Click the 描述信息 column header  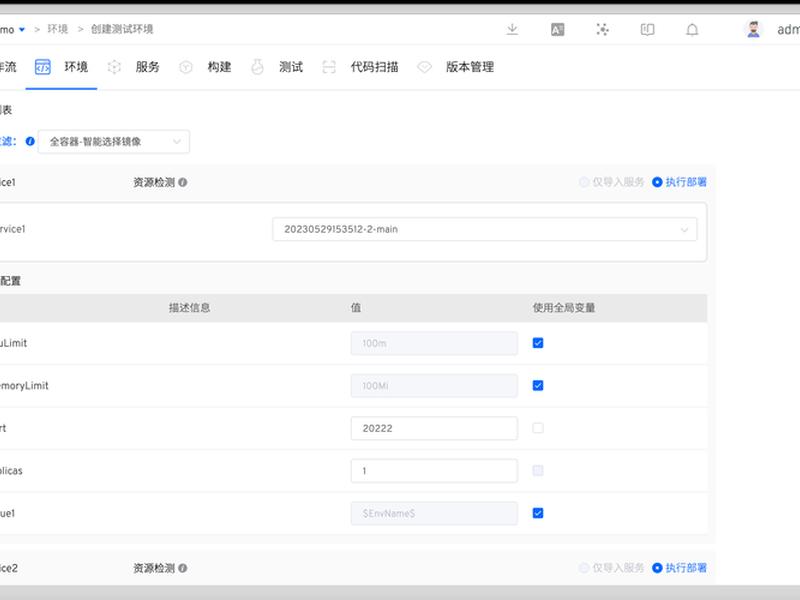point(189,308)
